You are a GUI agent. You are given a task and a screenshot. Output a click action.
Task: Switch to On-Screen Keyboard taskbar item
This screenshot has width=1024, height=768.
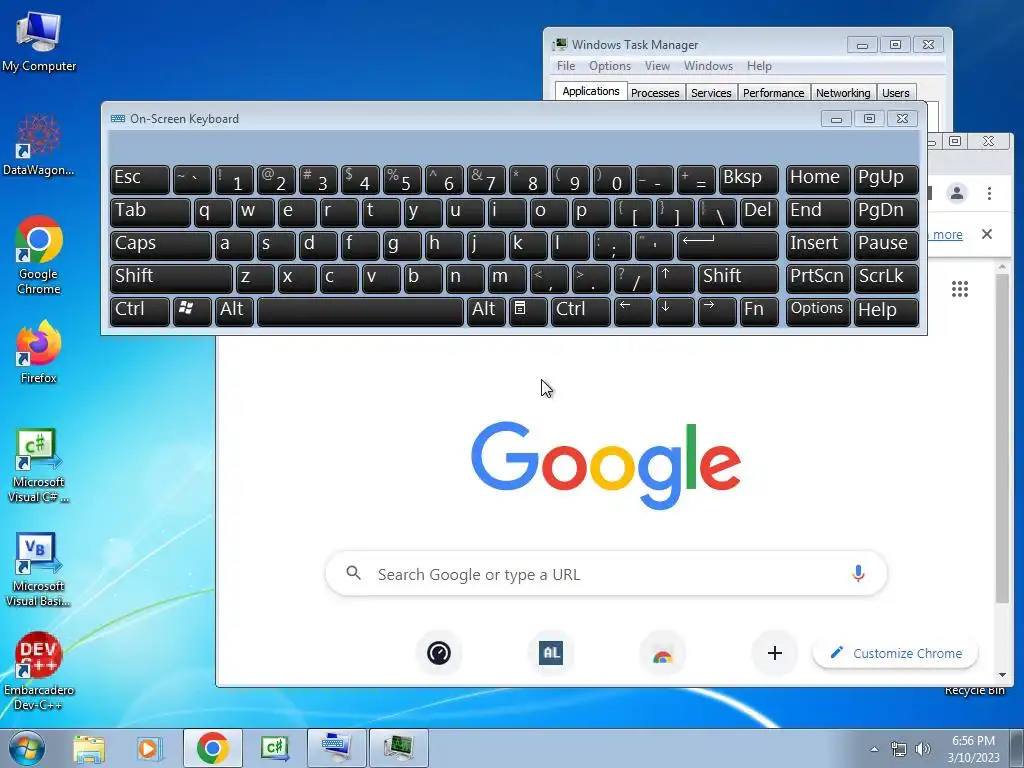[336, 748]
